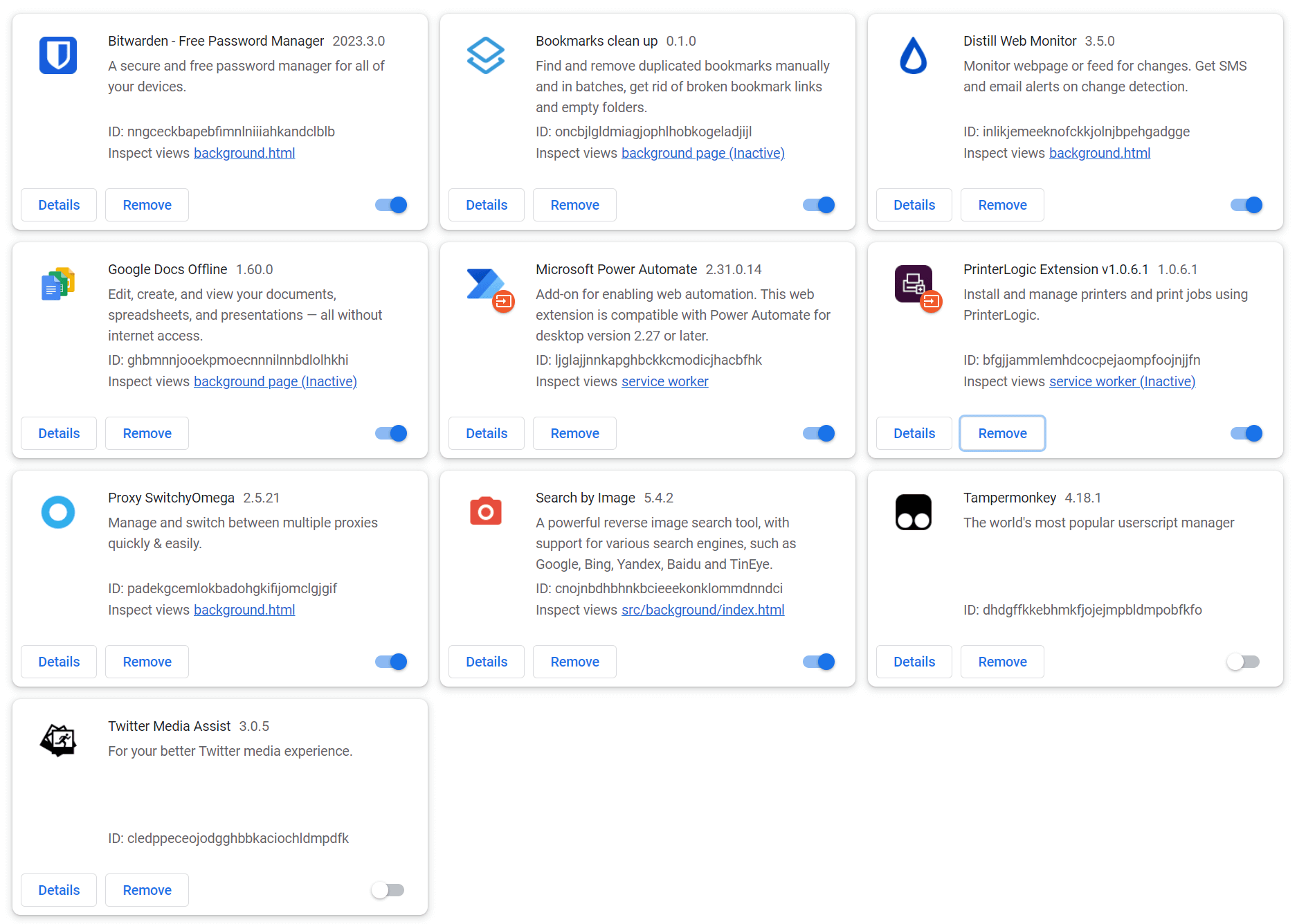Click the Bitwarden shield icon

[x=57, y=55]
